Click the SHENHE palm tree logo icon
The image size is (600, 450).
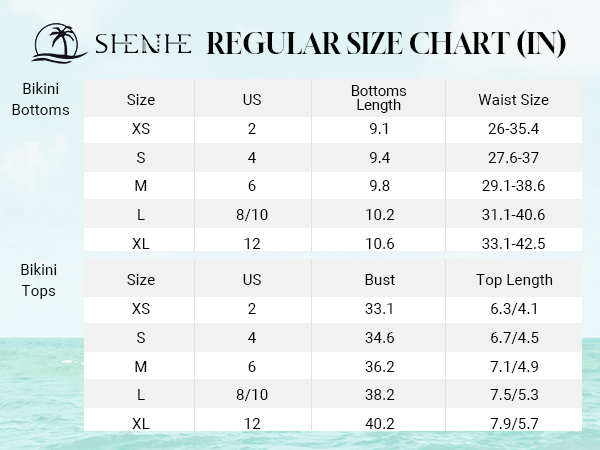(x=59, y=42)
